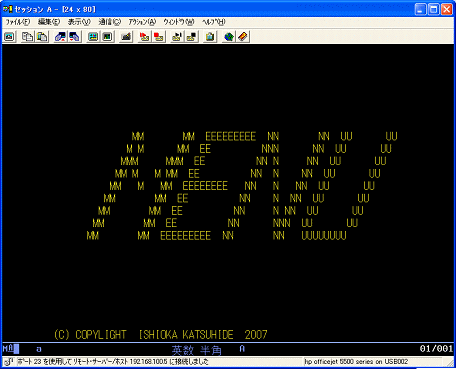This screenshot has width=456, height=369.
Task: Click the Send File to host icon
Action: coord(60,36)
